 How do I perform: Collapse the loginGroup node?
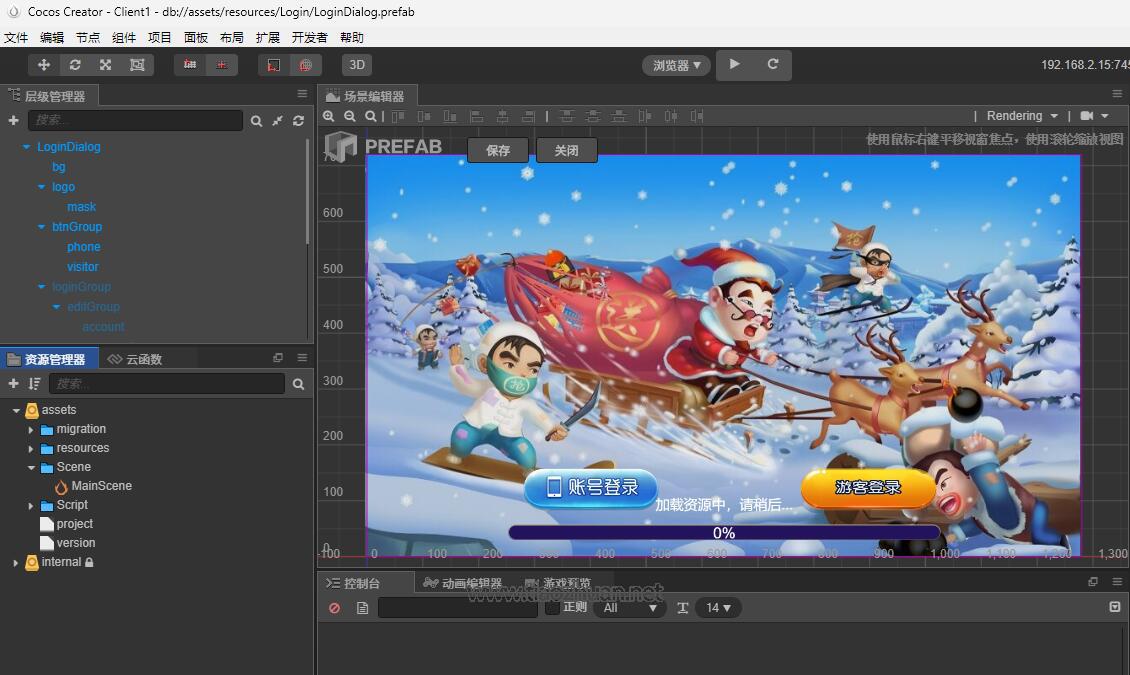point(42,287)
